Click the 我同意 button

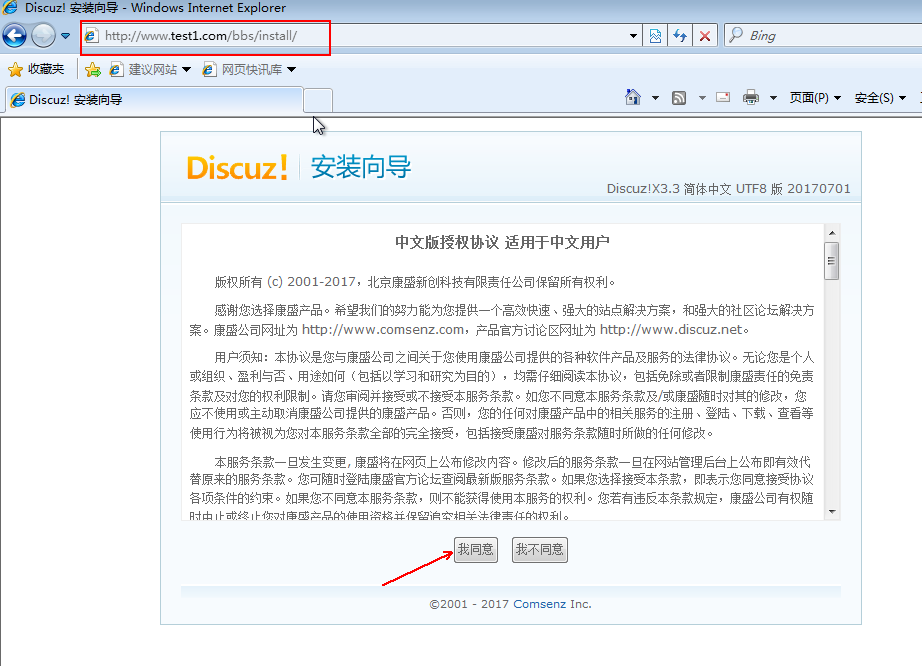click(476, 550)
